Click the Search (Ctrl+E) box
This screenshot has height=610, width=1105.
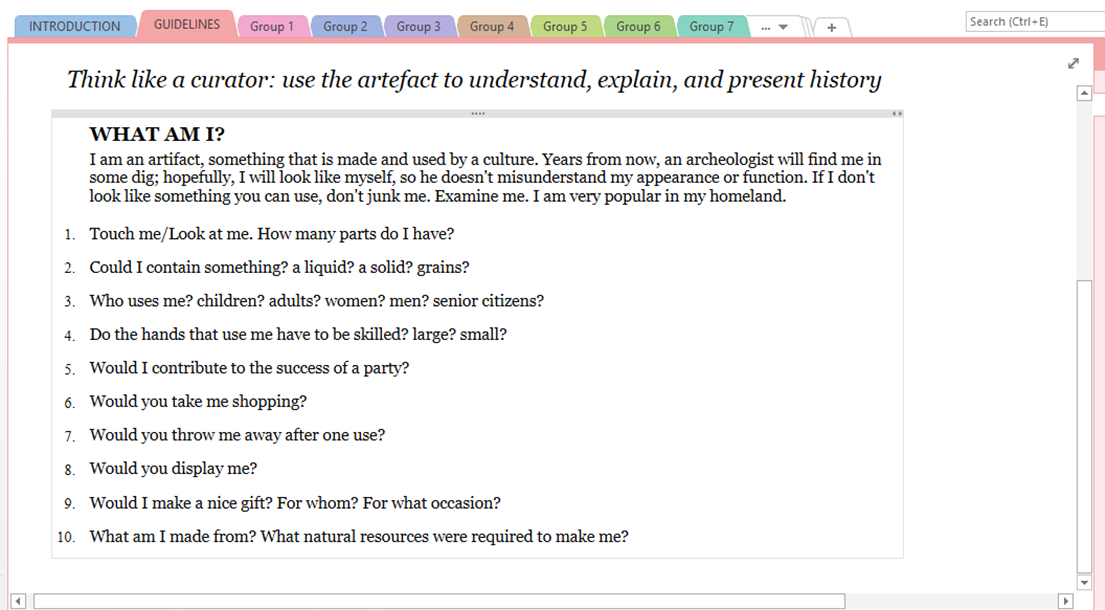point(1034,21)
